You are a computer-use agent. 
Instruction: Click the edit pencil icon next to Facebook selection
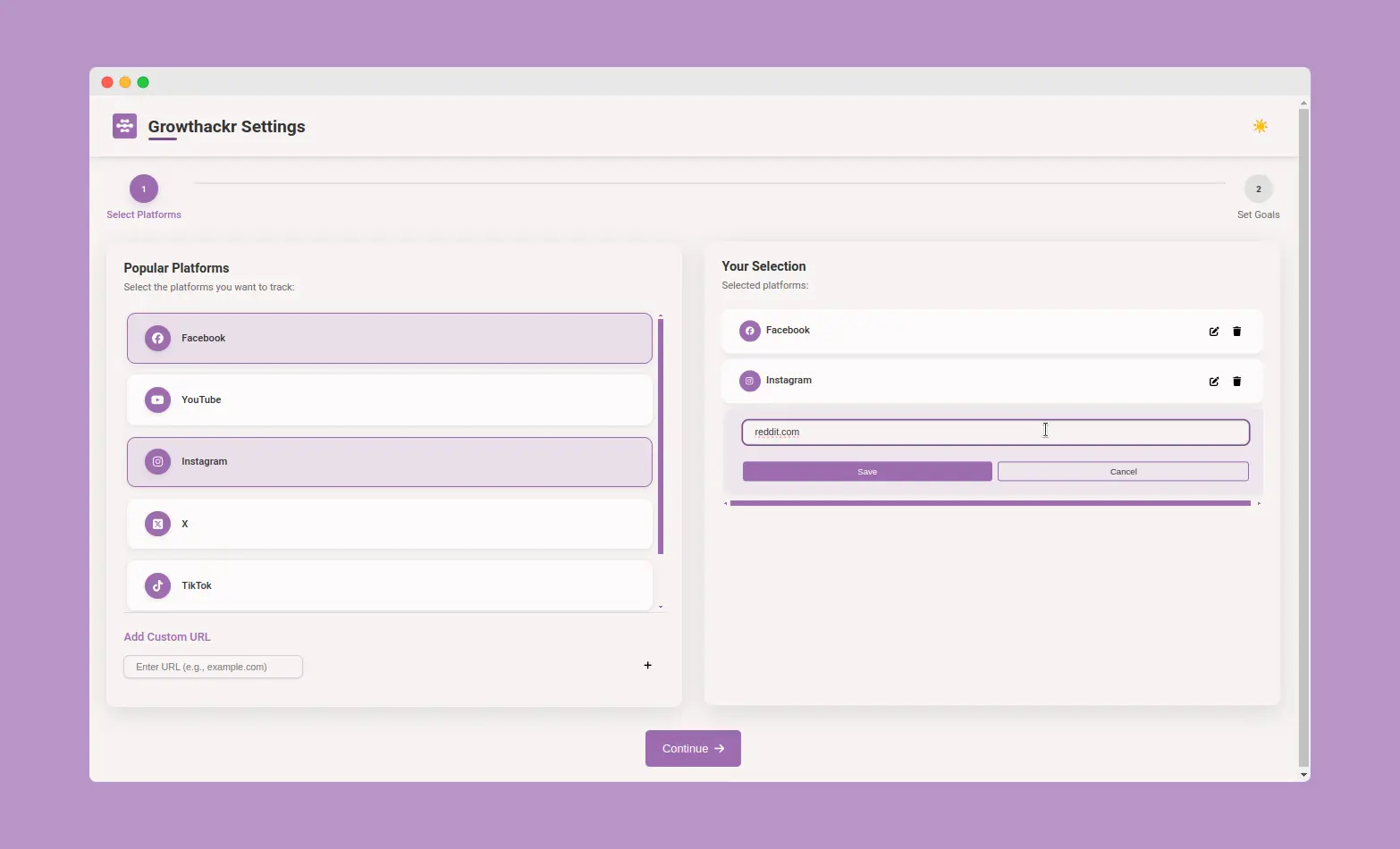pyautogui.click(x=1213, y=331)
